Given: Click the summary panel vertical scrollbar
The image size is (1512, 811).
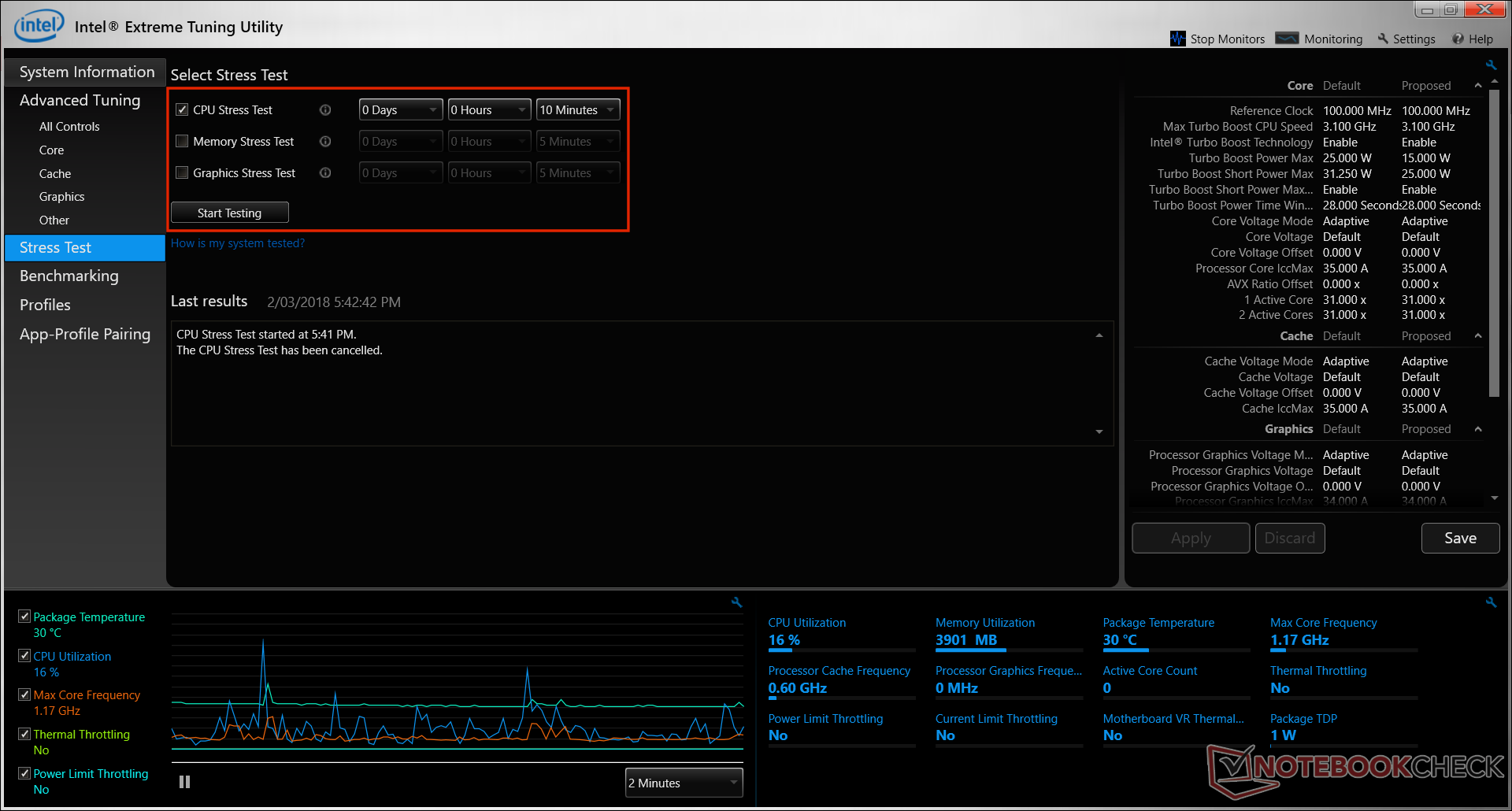Looking at the screenshot, I should click(1495, 244).
